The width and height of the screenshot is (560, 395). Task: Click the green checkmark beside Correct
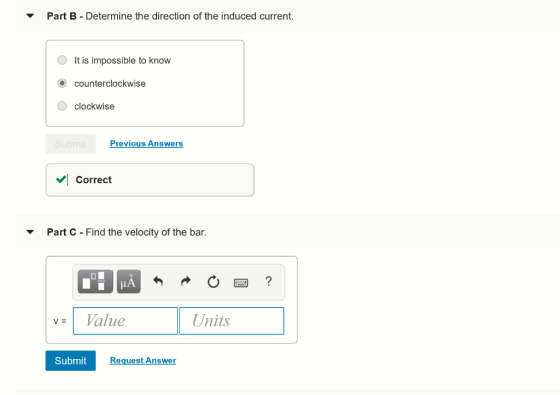click(61, 179)
